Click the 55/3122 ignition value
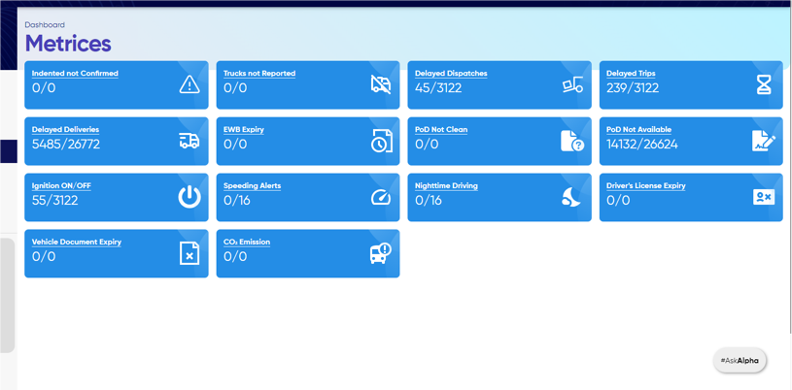This screenshot has height=390, width=792. [x=55, y=200]
